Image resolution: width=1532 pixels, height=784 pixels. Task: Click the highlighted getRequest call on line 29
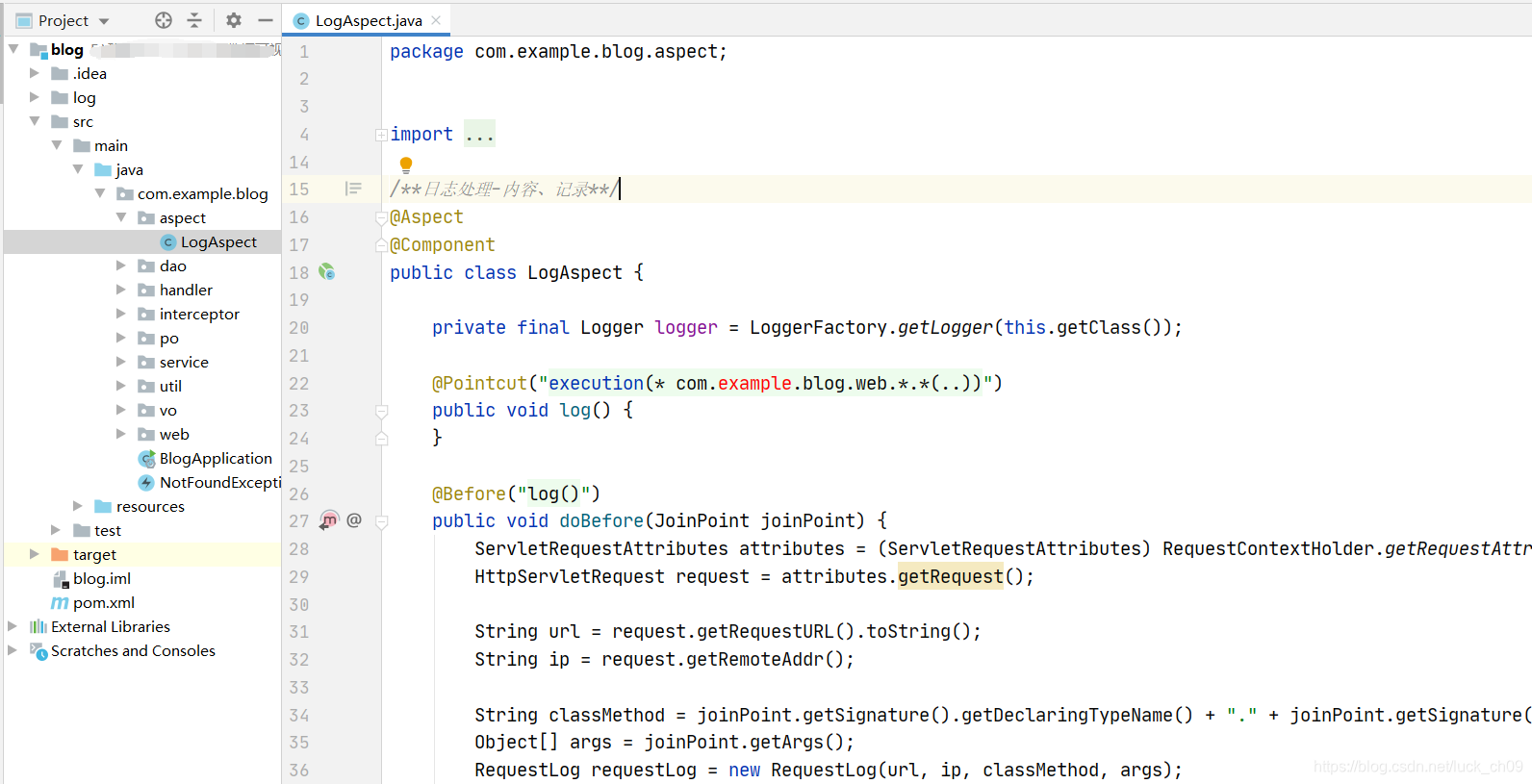coord(951,577)
